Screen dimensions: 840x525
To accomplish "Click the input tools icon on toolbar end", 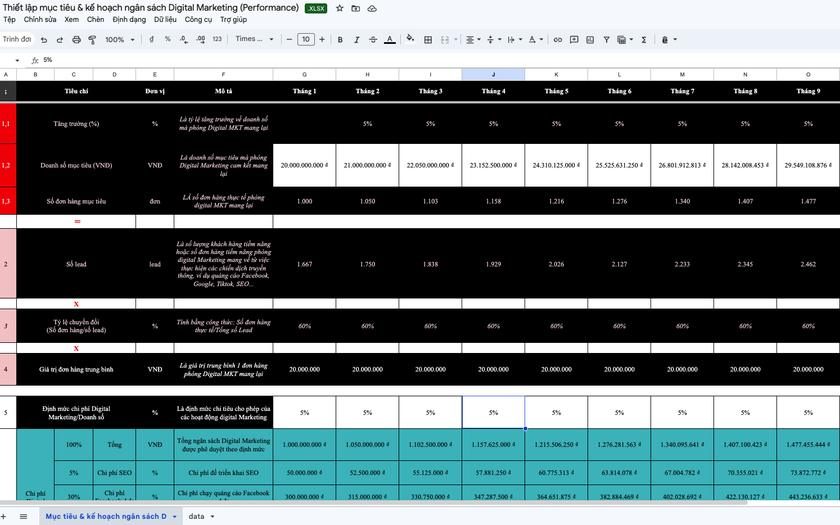I will pyautogui.click(x=664, y=40).
